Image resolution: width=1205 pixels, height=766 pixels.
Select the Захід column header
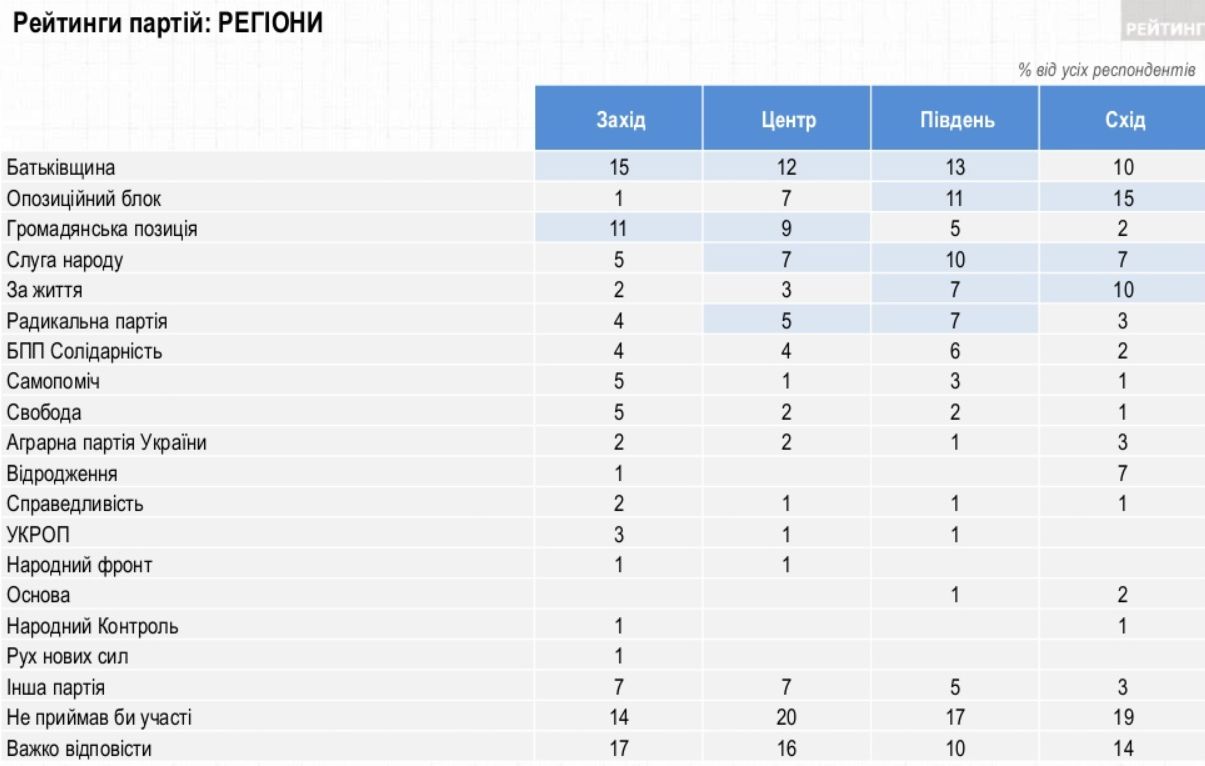620,121
